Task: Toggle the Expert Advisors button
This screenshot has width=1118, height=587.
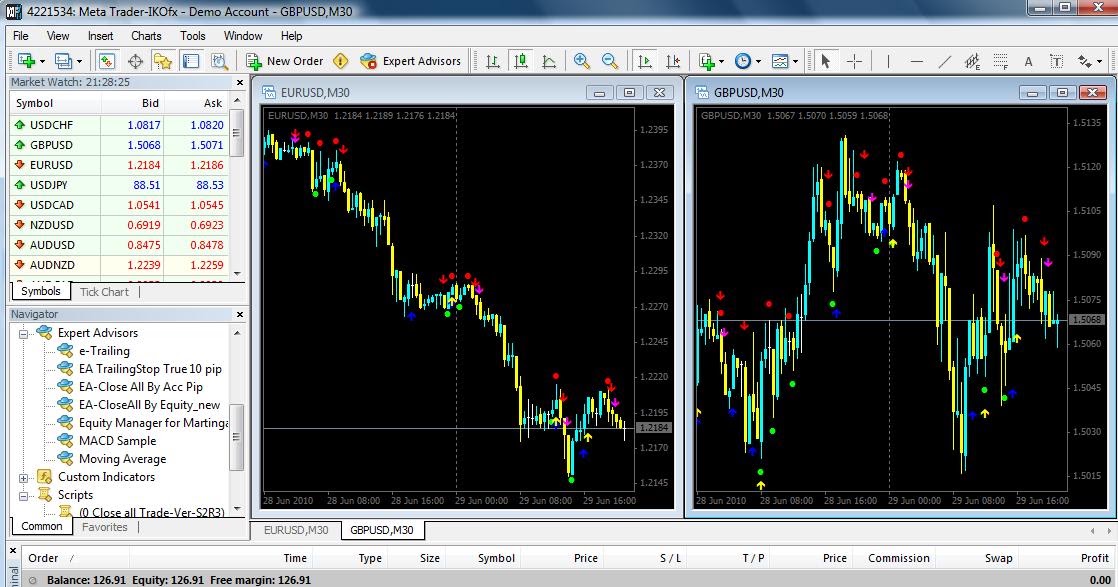Action: pyautogui.click(x=410, y=61)
